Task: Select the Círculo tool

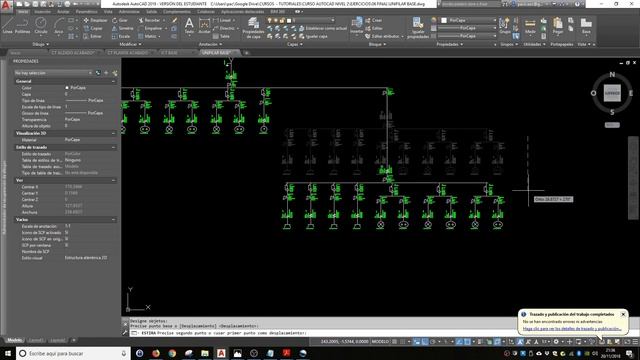Action: 40,26
